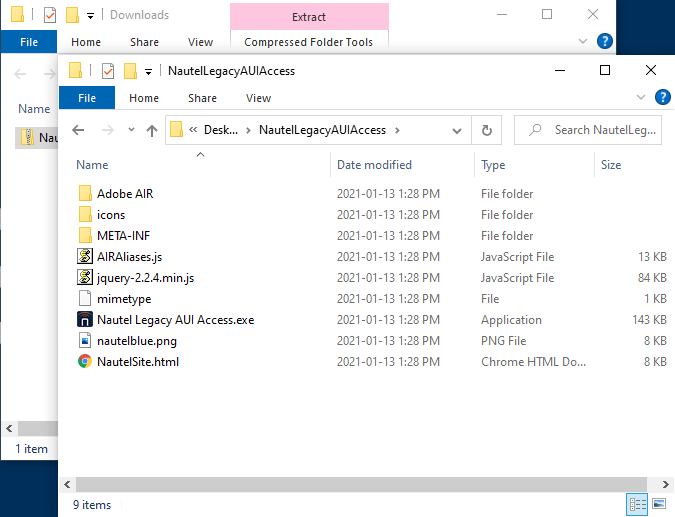Open Help in NautelLegacyAUIAccess window
675x517 pixels.
(663, 97)
